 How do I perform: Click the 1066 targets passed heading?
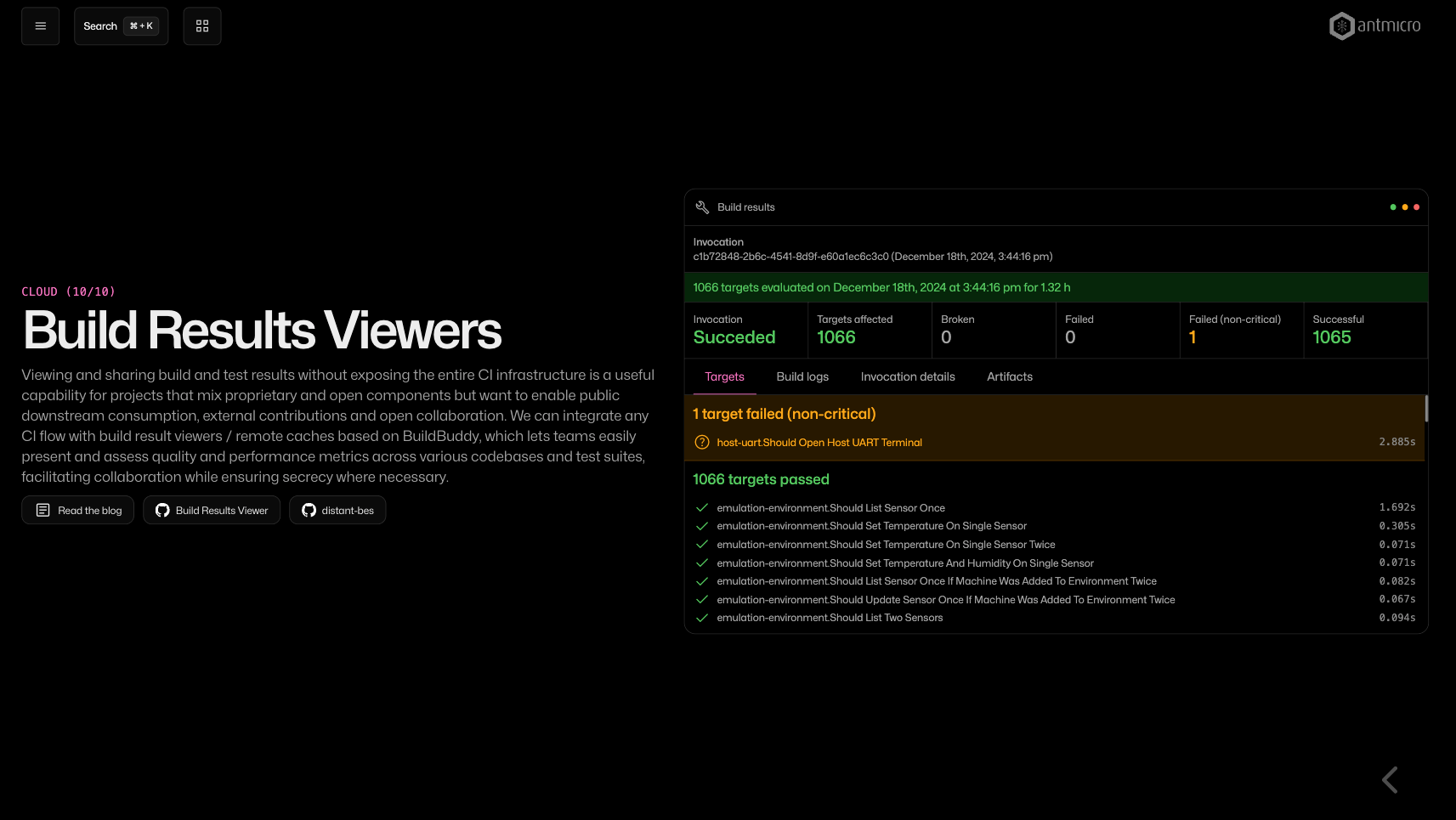[761, 479]
